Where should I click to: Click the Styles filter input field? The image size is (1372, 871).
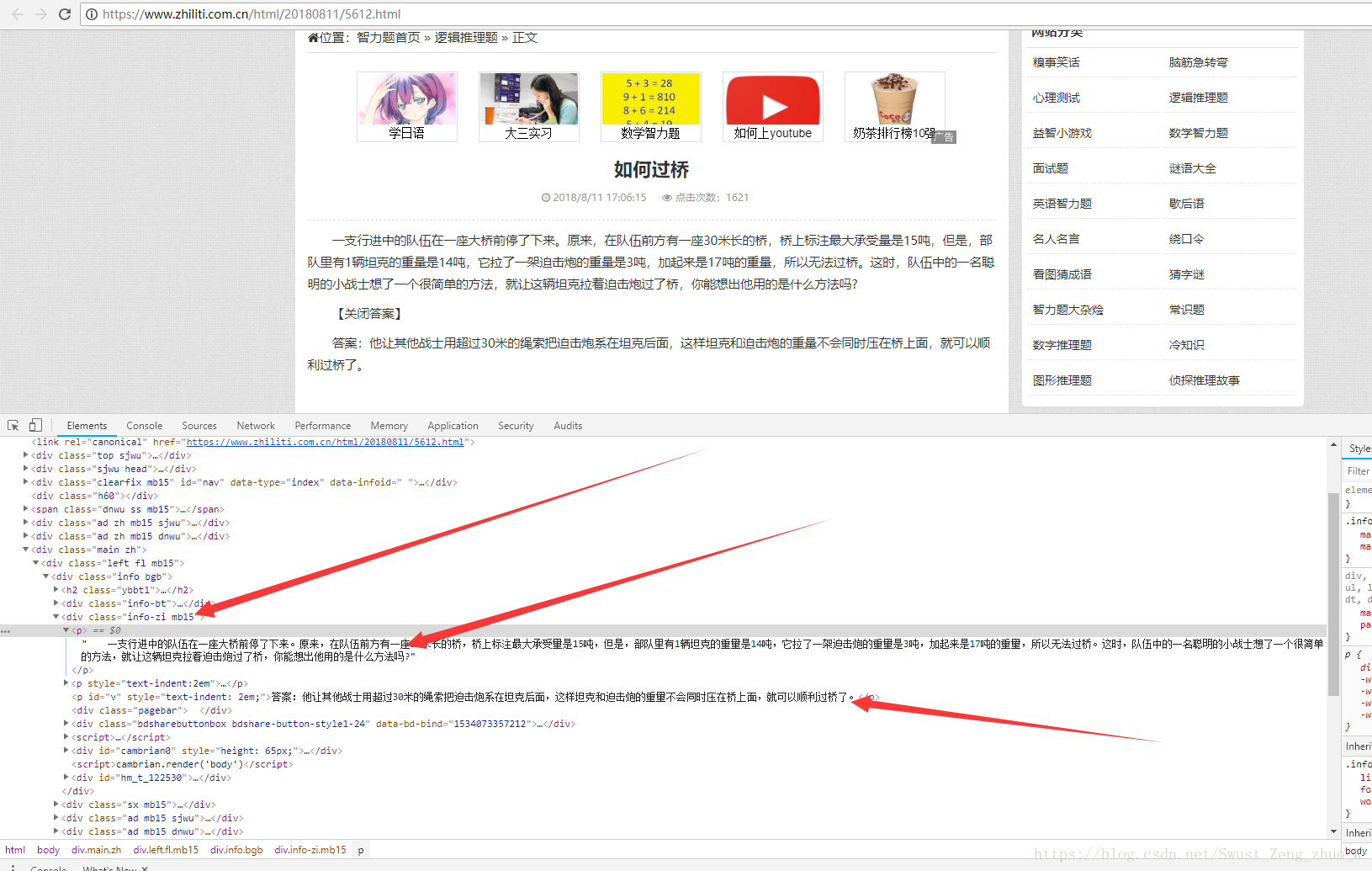point(1358,471)
